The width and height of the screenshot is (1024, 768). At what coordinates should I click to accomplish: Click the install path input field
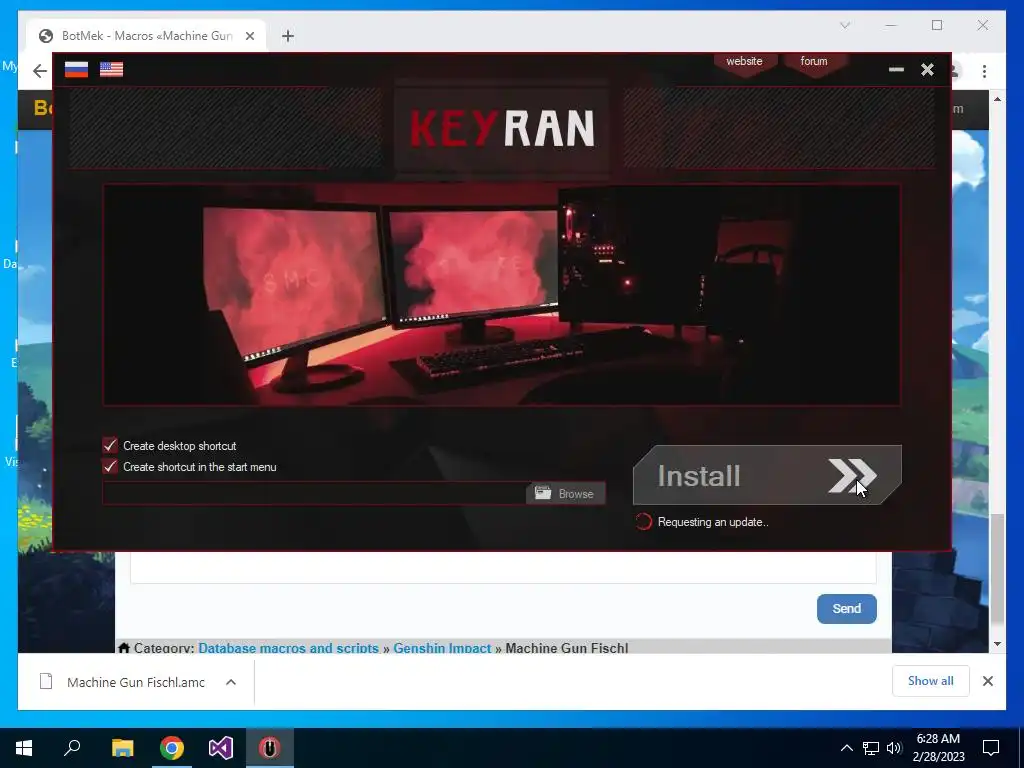click(314, 493)
